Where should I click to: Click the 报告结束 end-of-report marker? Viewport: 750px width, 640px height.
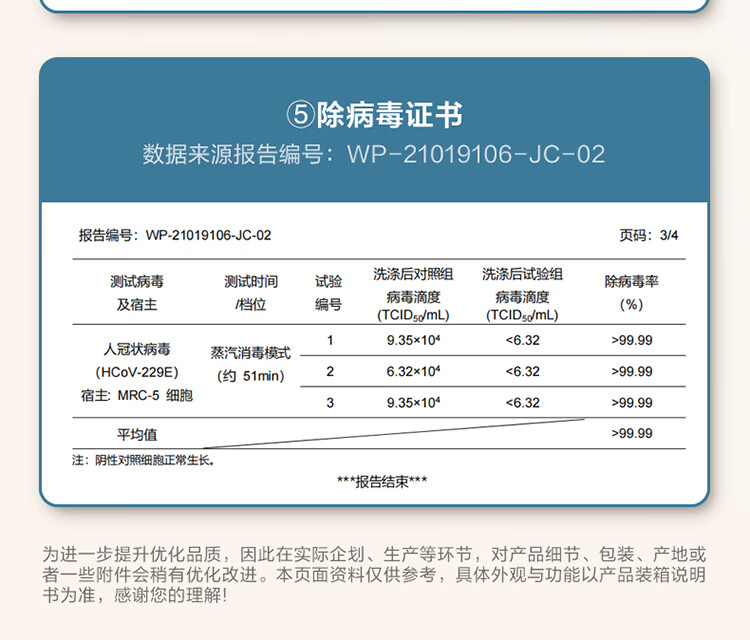(382, 481)
